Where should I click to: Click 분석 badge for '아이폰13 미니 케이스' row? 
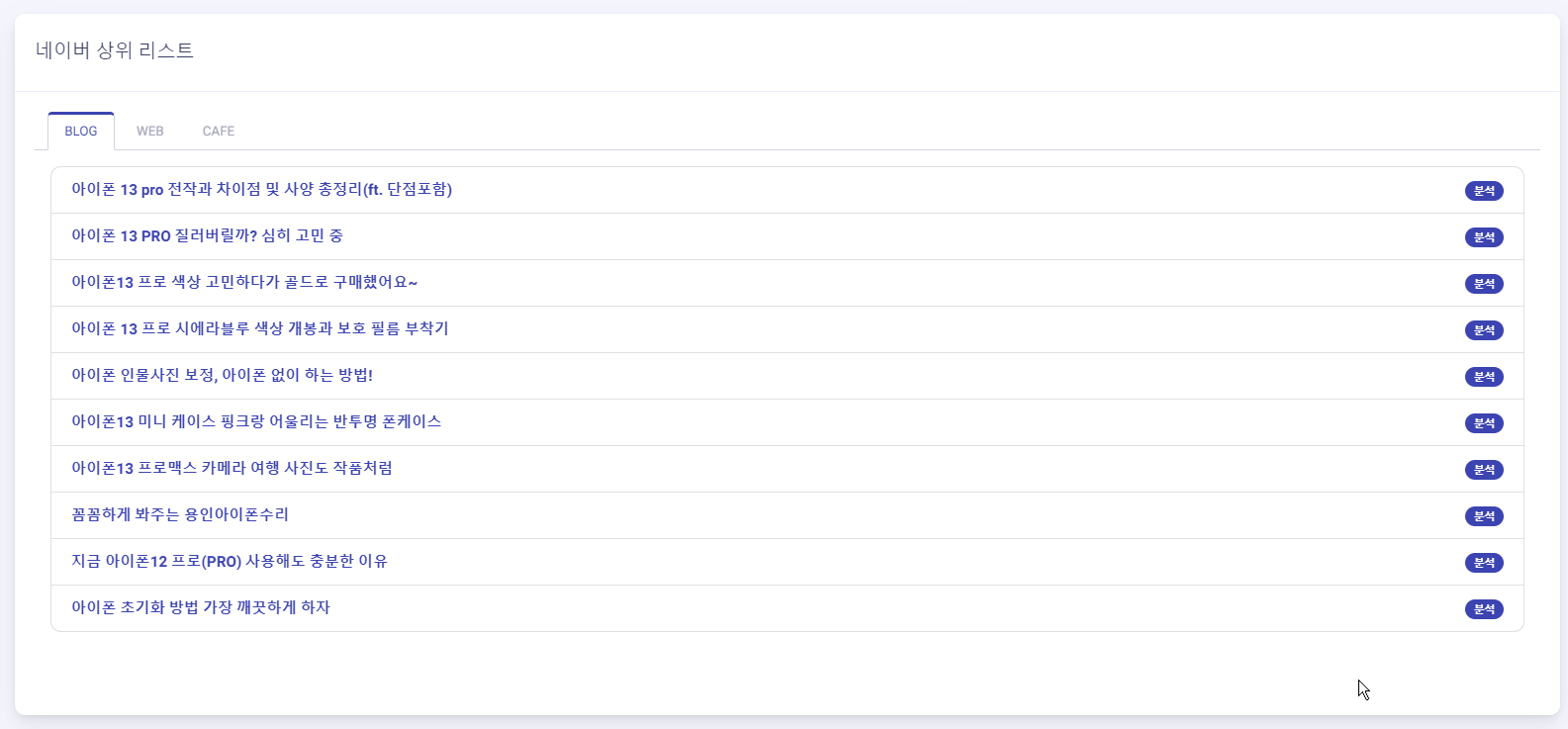click(1484, 423)
